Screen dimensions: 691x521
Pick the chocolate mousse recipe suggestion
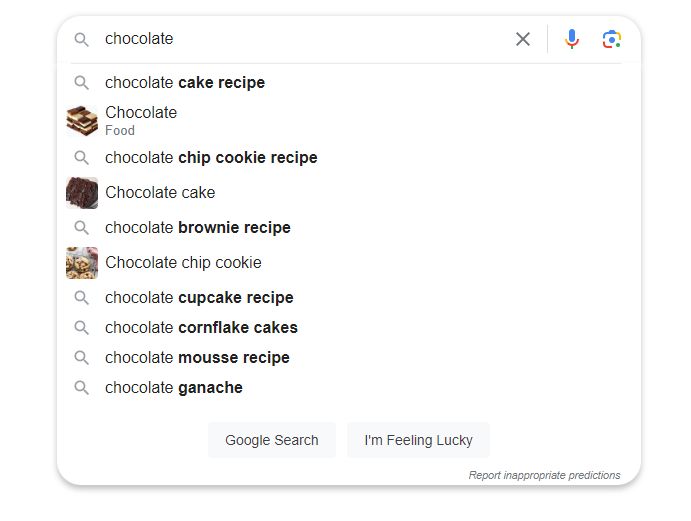pos(197,357)
